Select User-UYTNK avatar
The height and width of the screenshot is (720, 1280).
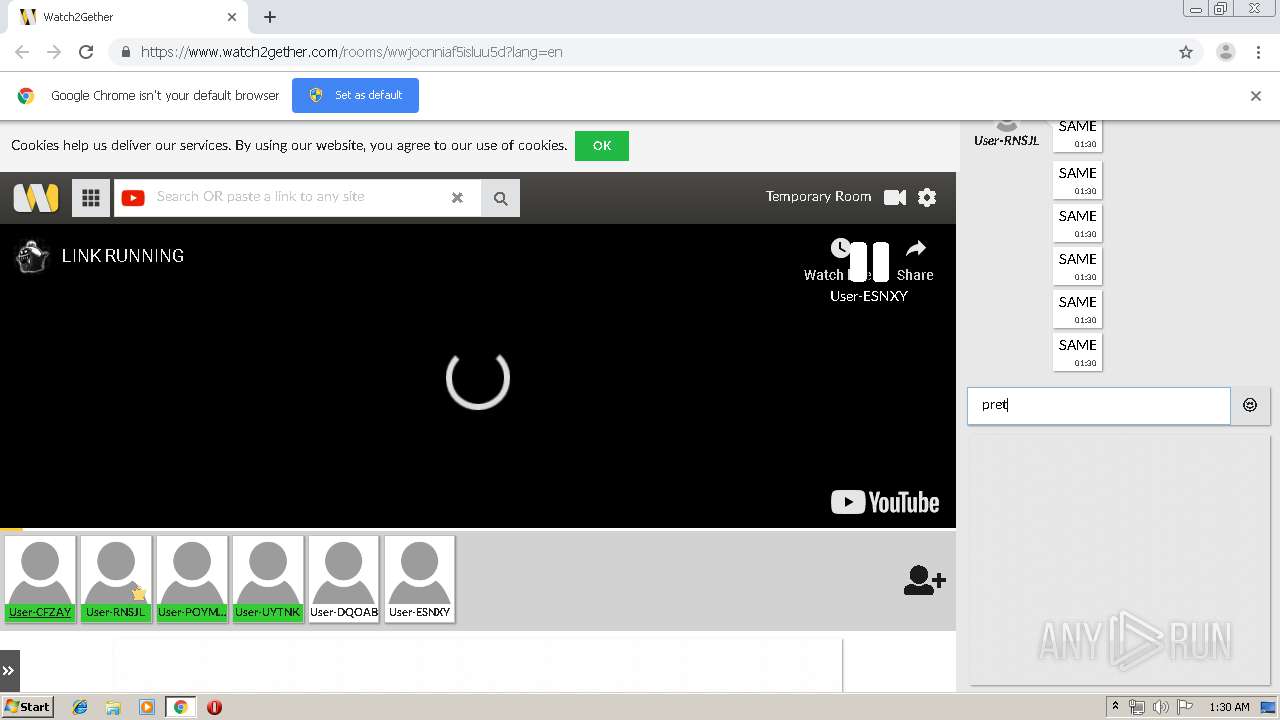pyautogui.click(x=268, y=579)
